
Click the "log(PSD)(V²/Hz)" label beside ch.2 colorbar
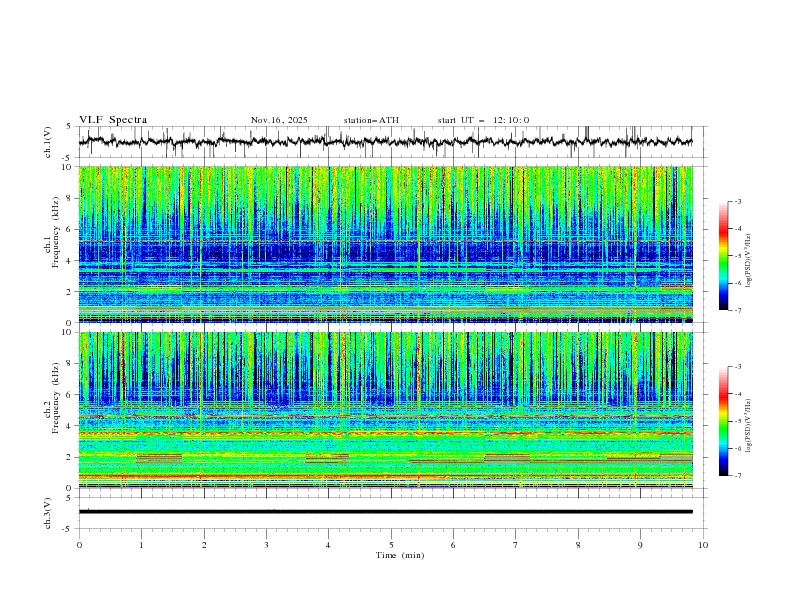coord(749,426)
